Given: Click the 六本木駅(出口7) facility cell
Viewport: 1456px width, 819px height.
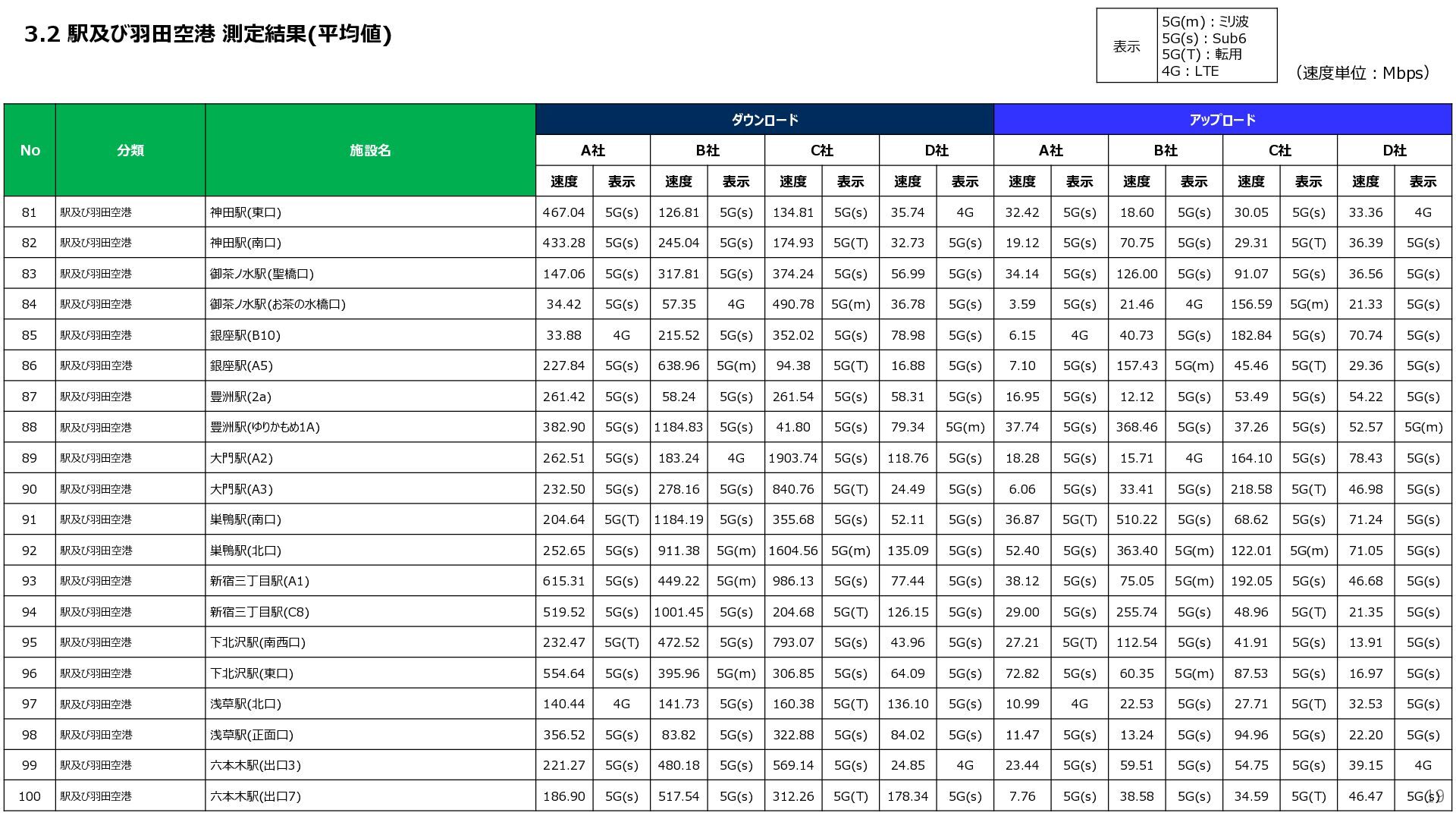Looking at the screenshot, I should [256, 796].
